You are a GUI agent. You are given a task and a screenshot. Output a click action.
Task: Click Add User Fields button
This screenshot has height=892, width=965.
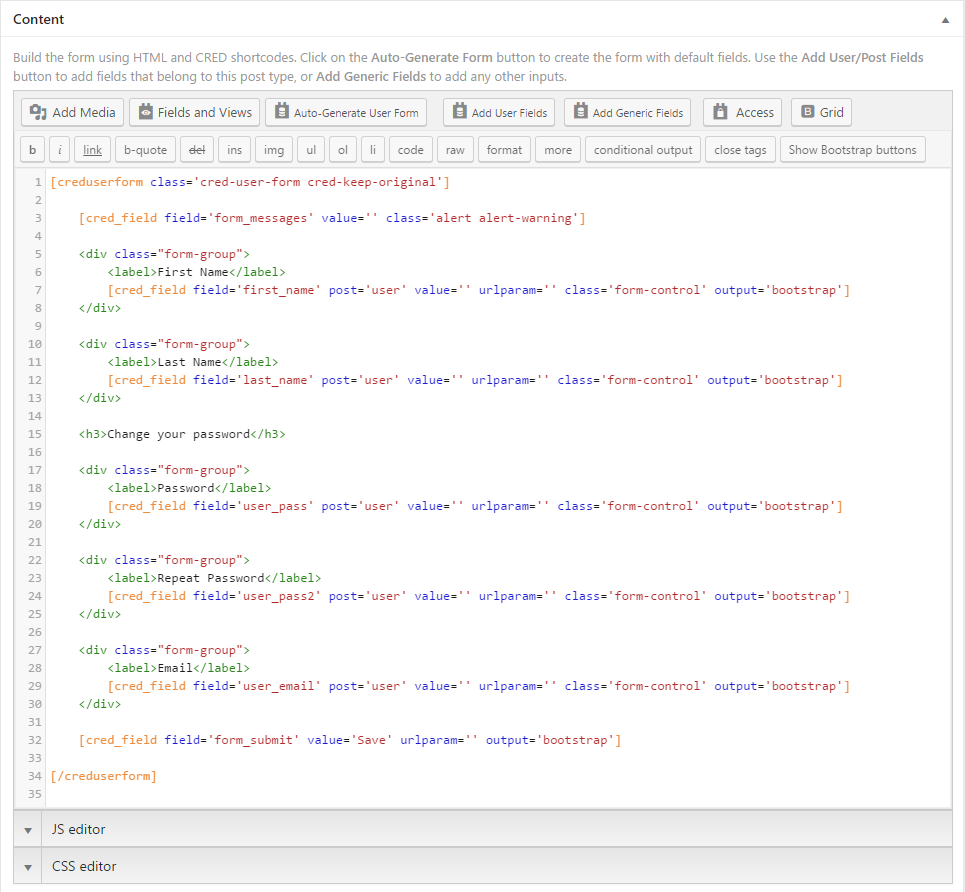pyautogui.click(x=499, y=113)
